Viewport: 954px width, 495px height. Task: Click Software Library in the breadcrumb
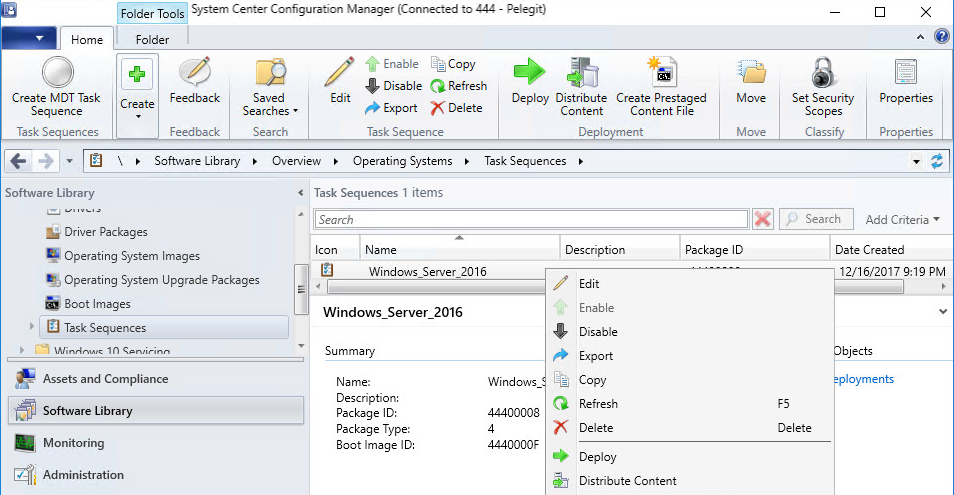[x=197, y=161]
